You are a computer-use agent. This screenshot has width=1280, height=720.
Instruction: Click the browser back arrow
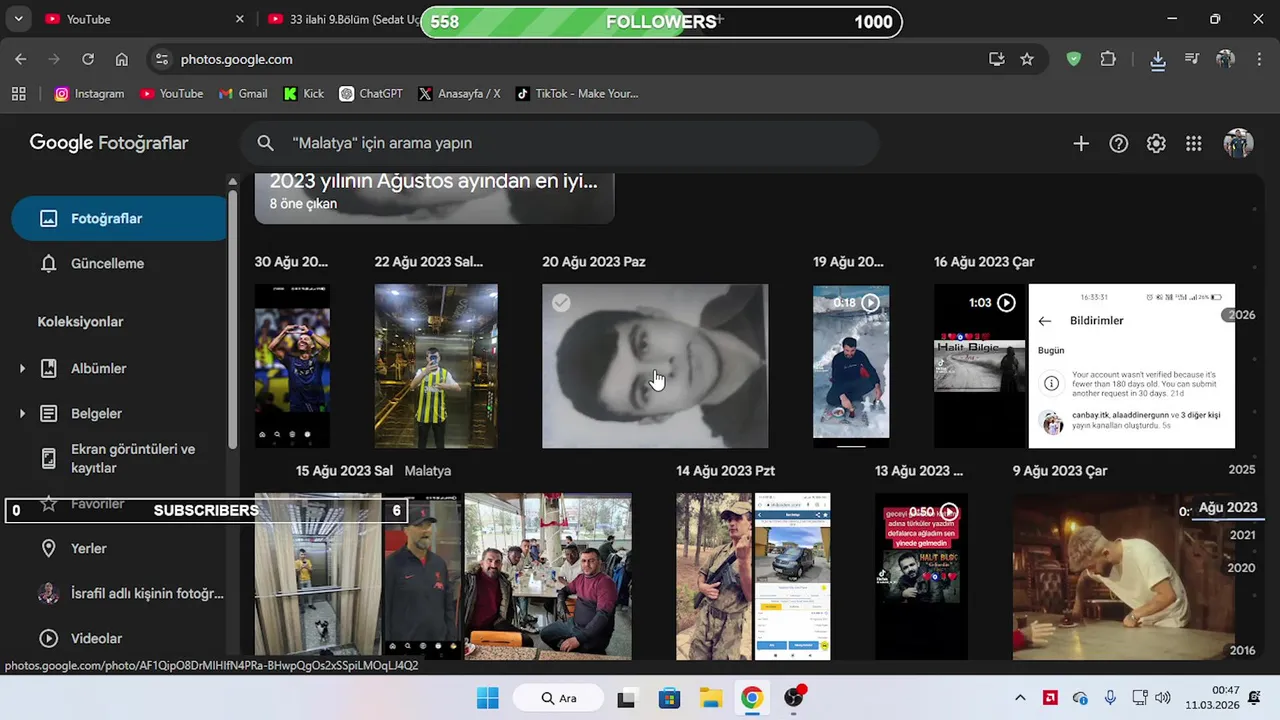pyautogui.click(x=21, y=59)
